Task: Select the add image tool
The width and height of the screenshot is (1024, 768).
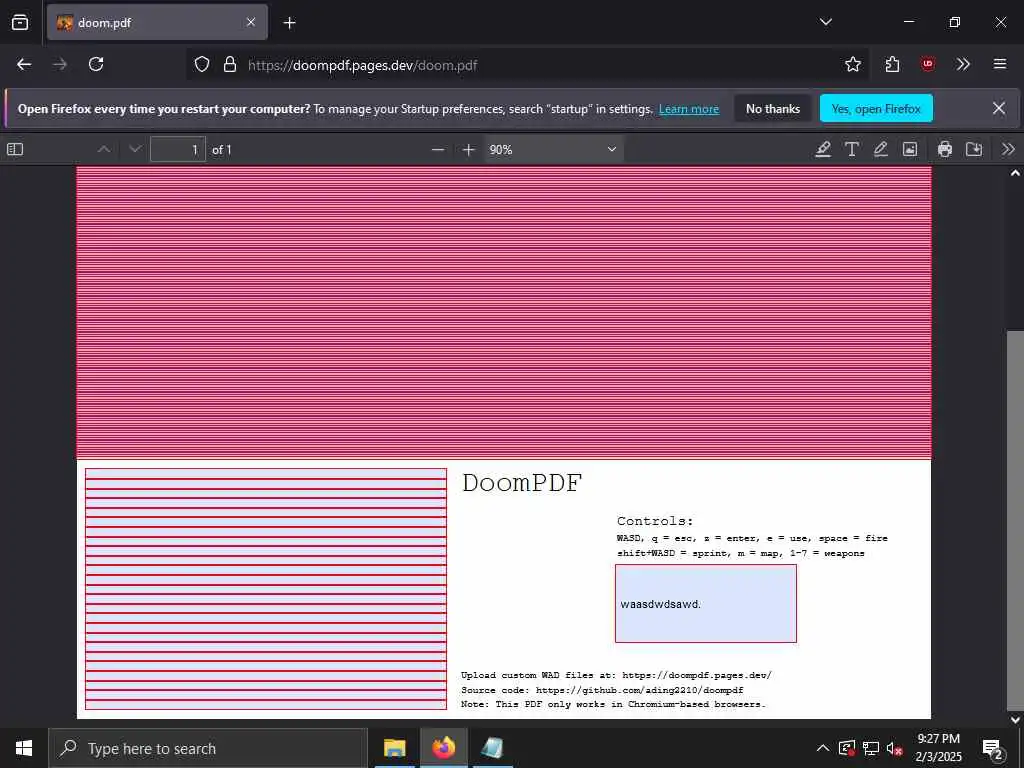Action: [910, 150]
